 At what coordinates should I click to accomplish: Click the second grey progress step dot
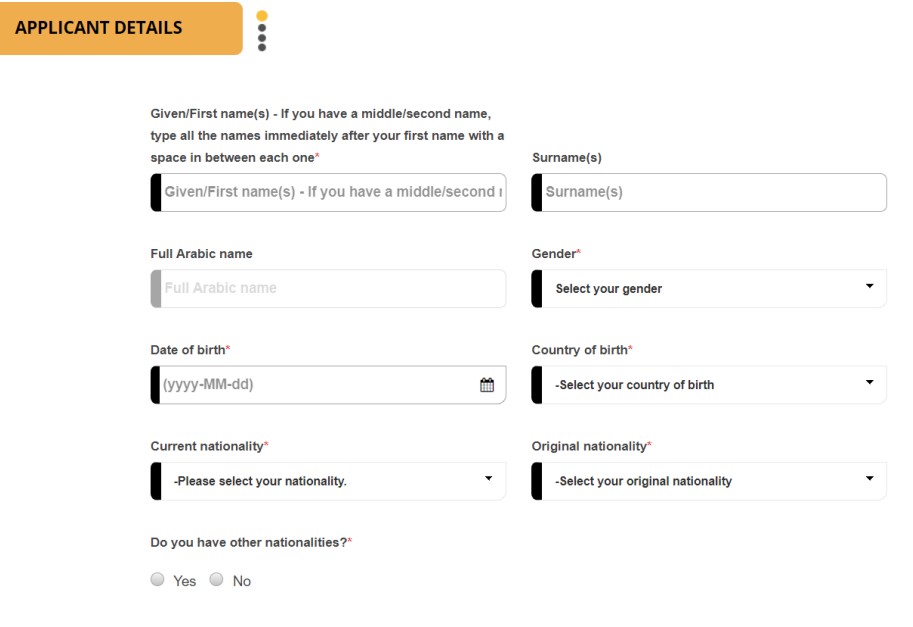262,38
